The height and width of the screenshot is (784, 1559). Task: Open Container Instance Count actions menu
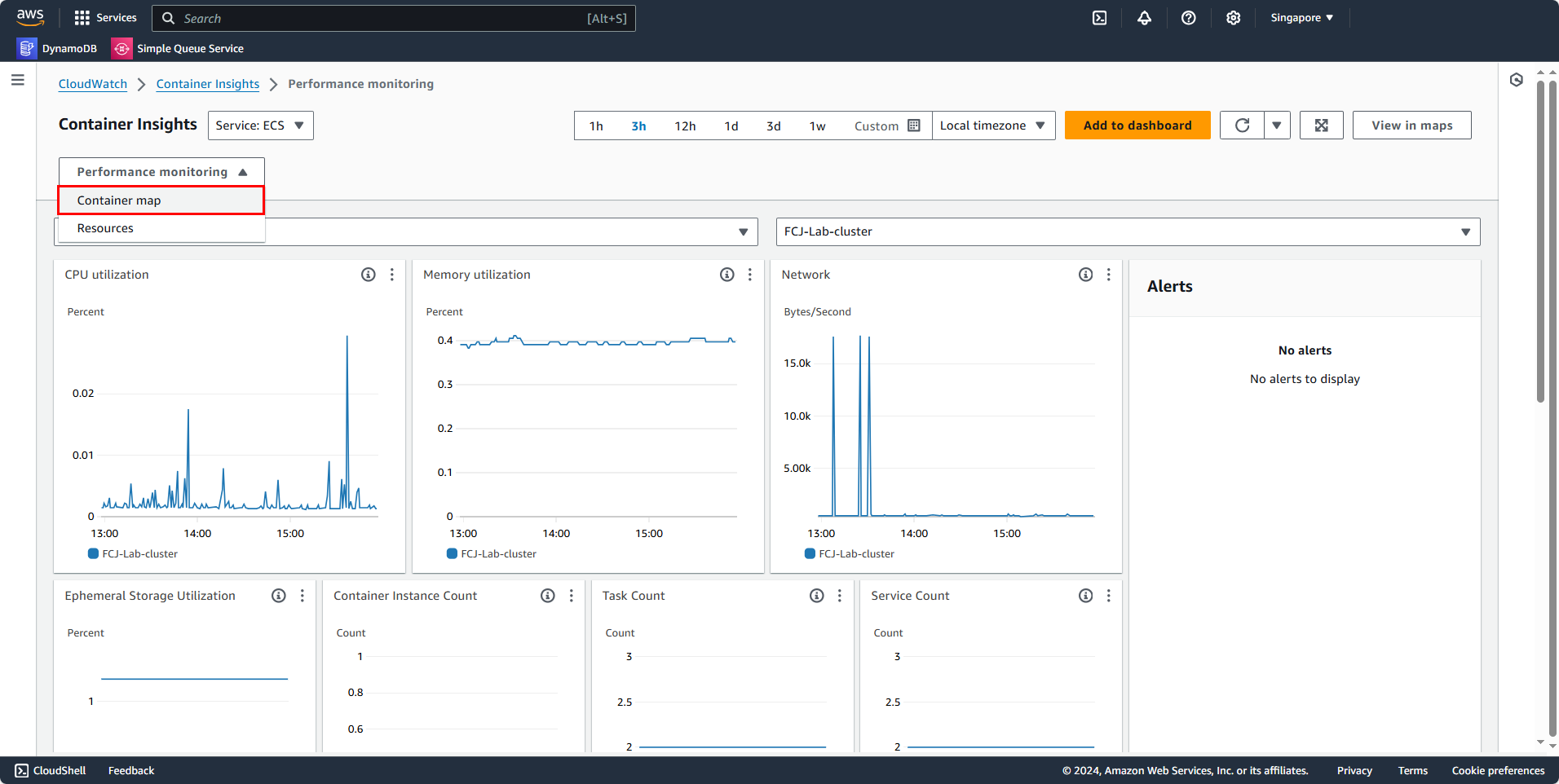[572, 596]
